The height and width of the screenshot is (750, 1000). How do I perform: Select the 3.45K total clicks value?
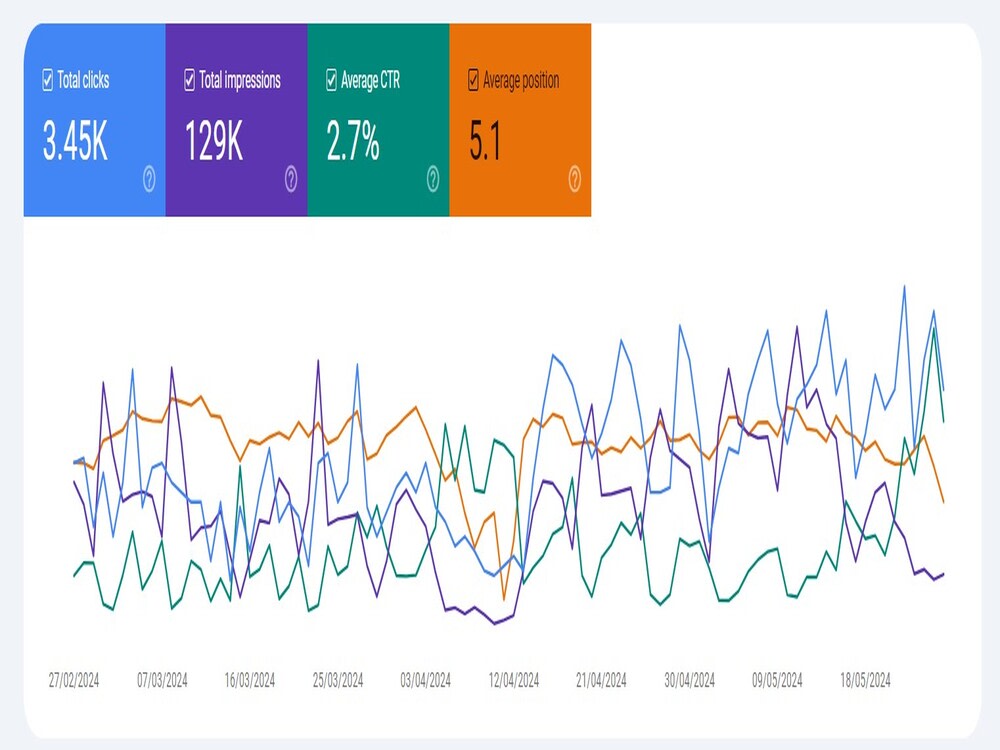(x=75, y=140)
